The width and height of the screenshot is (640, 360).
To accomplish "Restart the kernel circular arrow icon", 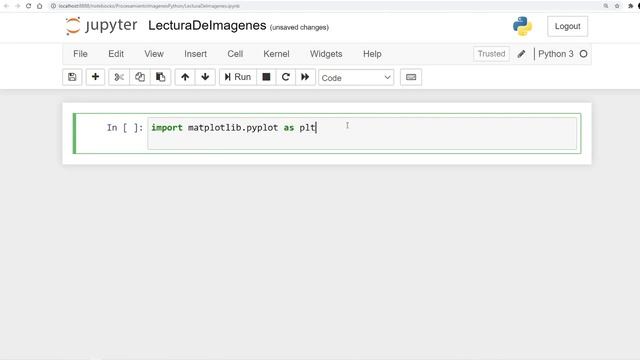I will point(286,77).
